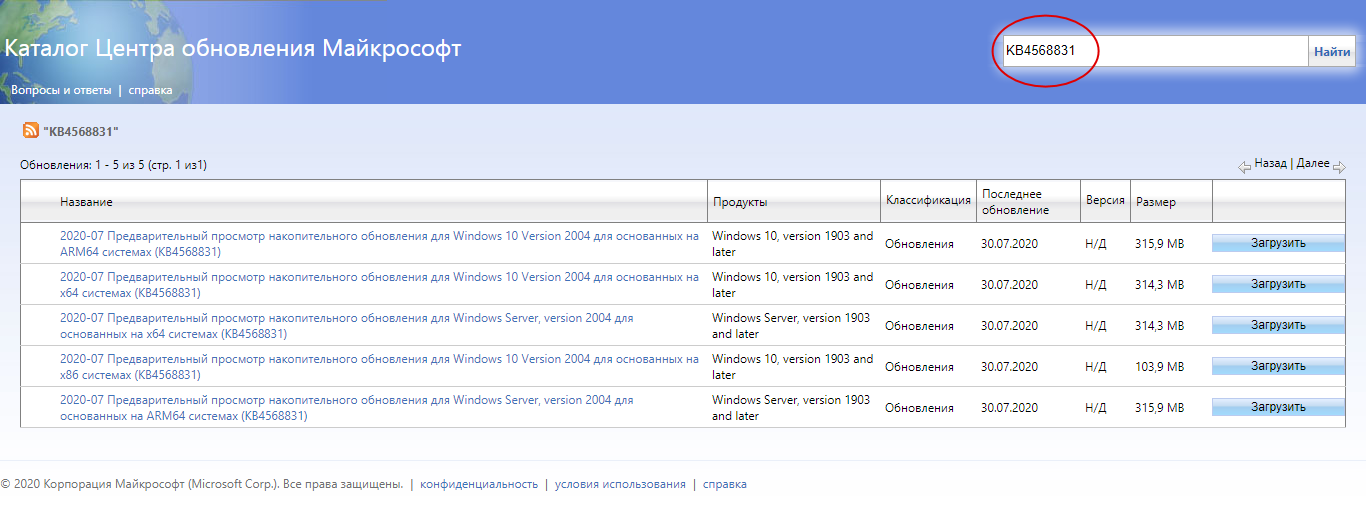Sort table by the Размер column header

pos(1156,202)
